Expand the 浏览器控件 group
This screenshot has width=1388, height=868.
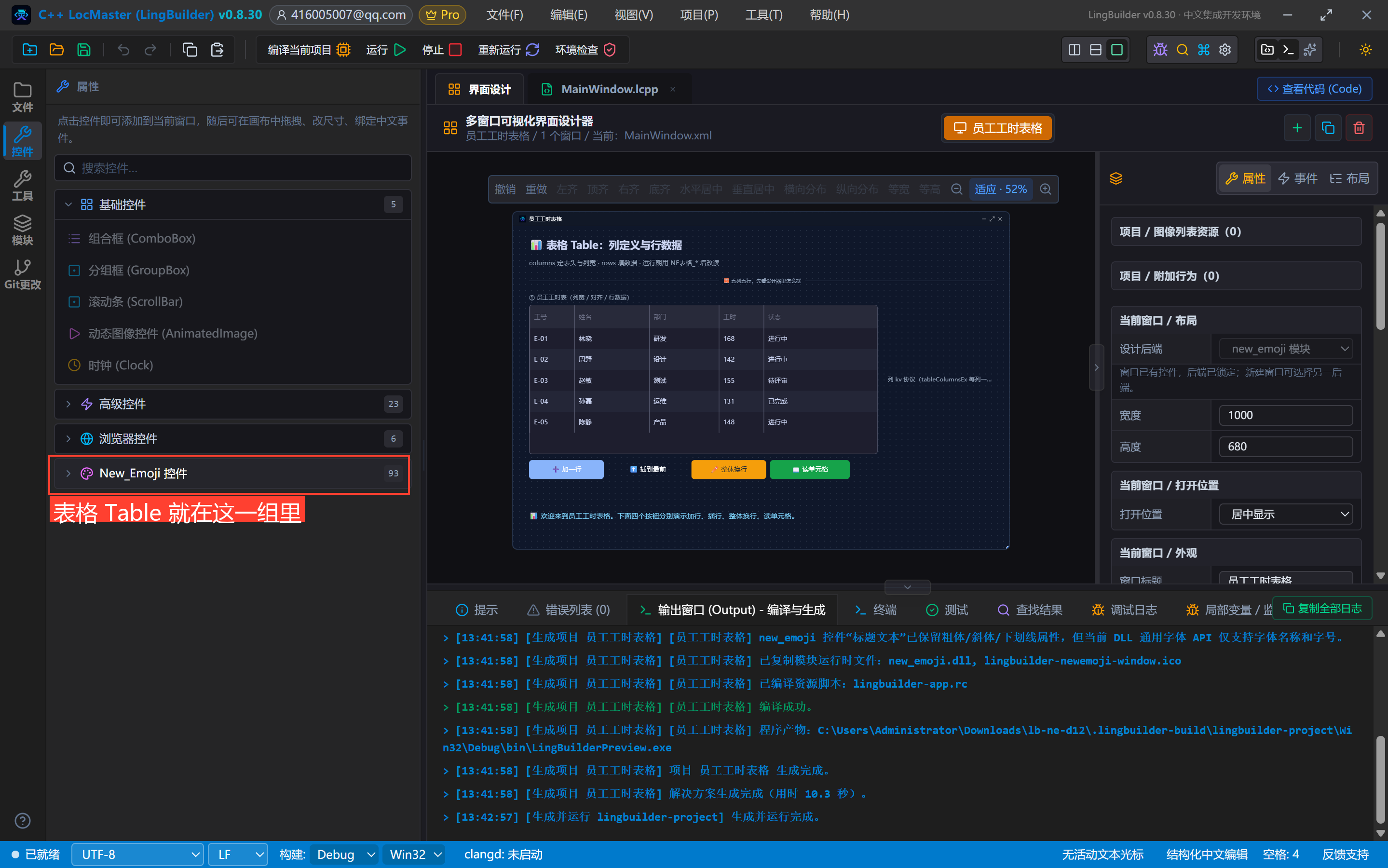point(232,439)
